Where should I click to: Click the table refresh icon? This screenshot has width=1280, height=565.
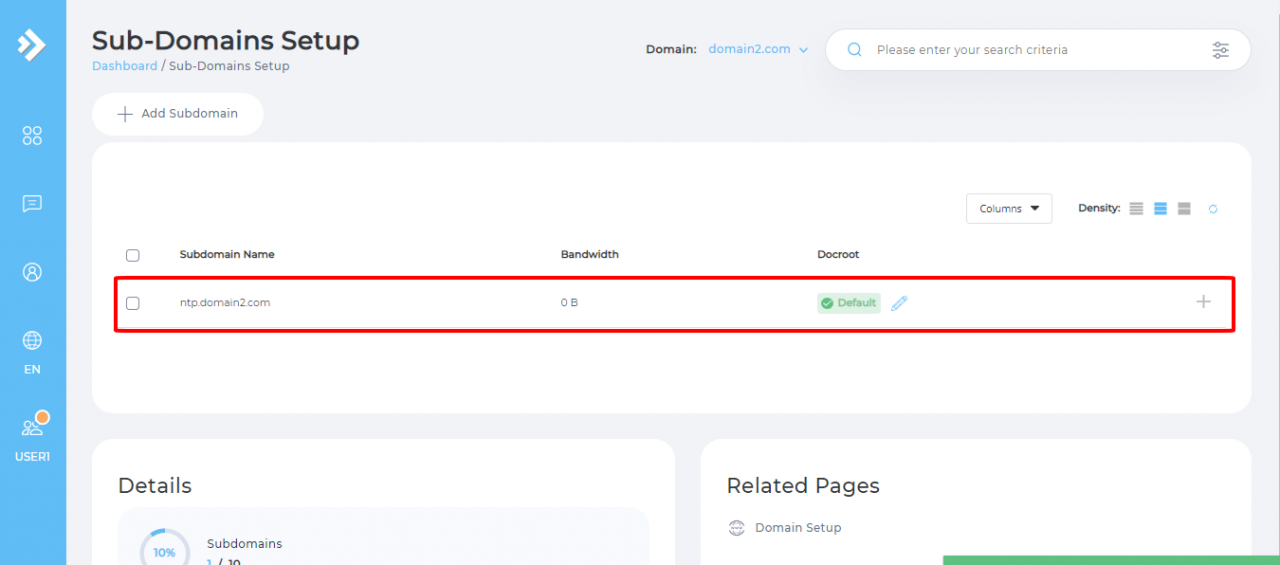[1213, 209]
